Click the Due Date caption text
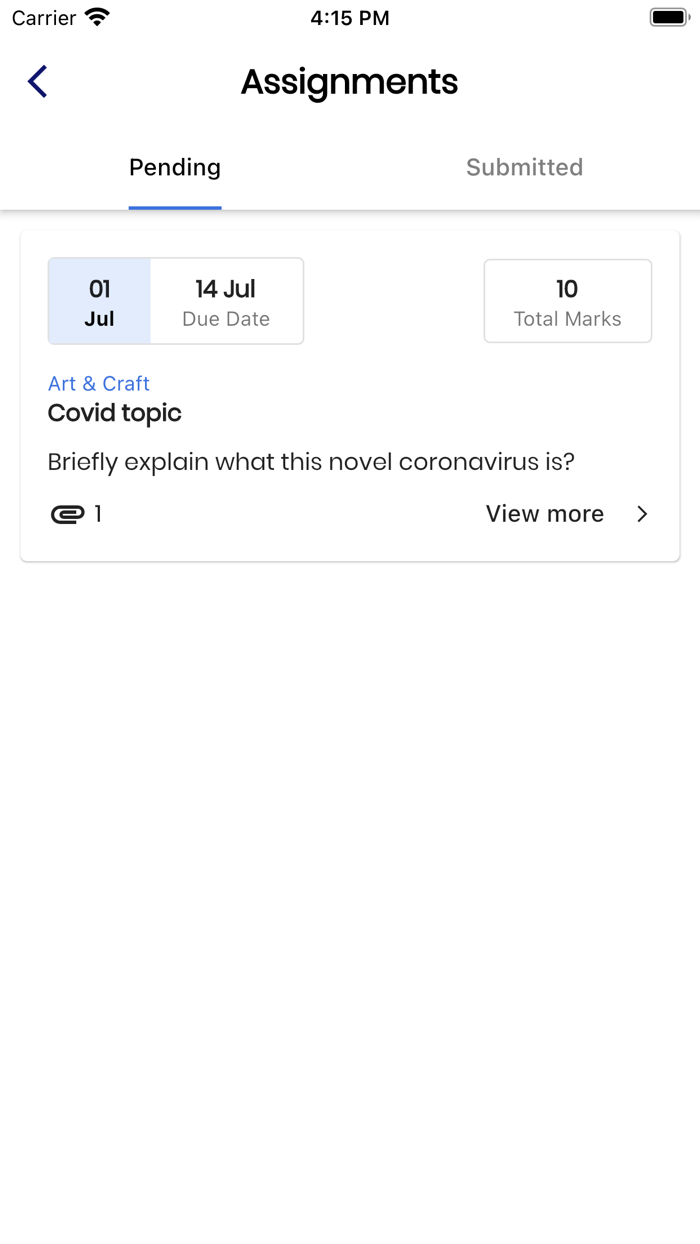700x1244 pixels. point(226,319)
